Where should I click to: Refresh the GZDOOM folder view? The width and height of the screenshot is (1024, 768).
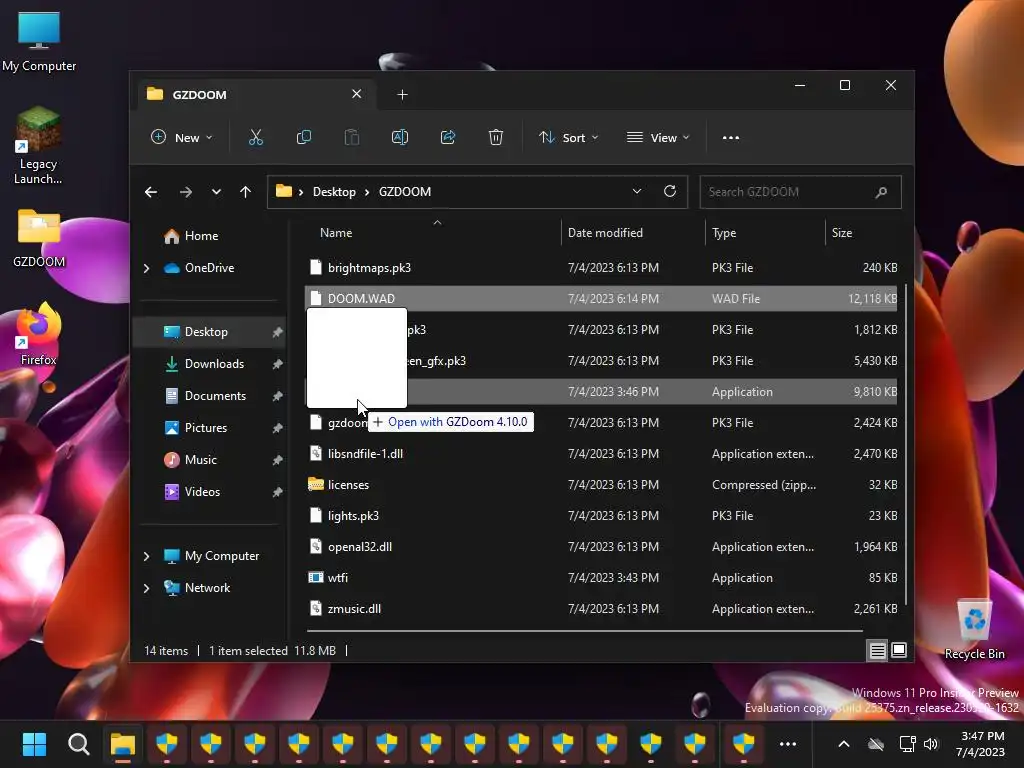click(x=670, y=191)
